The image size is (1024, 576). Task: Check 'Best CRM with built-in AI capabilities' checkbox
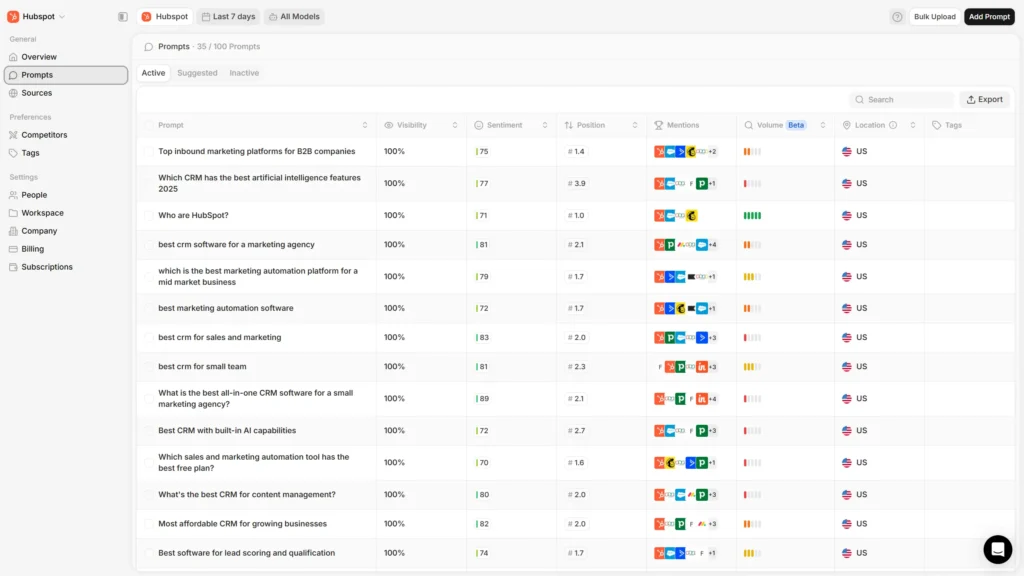click(149, 430)
